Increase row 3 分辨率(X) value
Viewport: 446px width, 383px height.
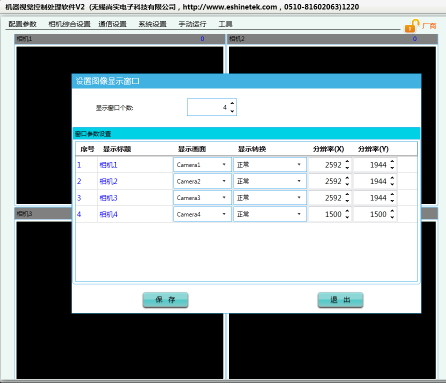[347, 194]
